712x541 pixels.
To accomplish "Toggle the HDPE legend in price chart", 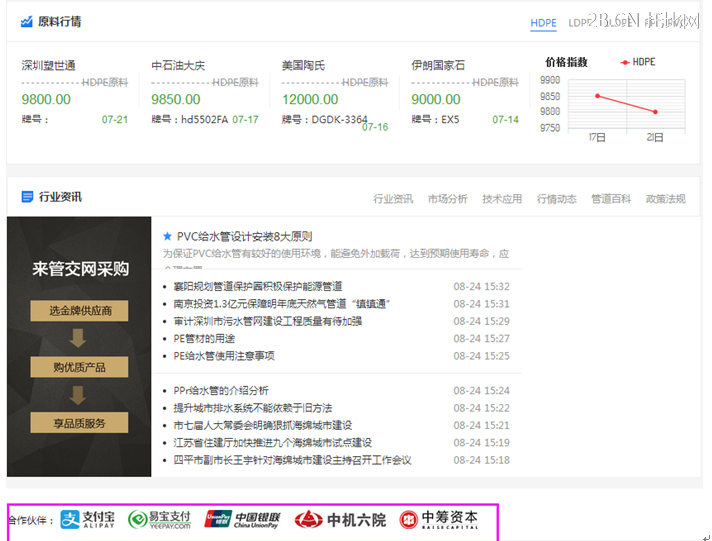I will (637, 62).
